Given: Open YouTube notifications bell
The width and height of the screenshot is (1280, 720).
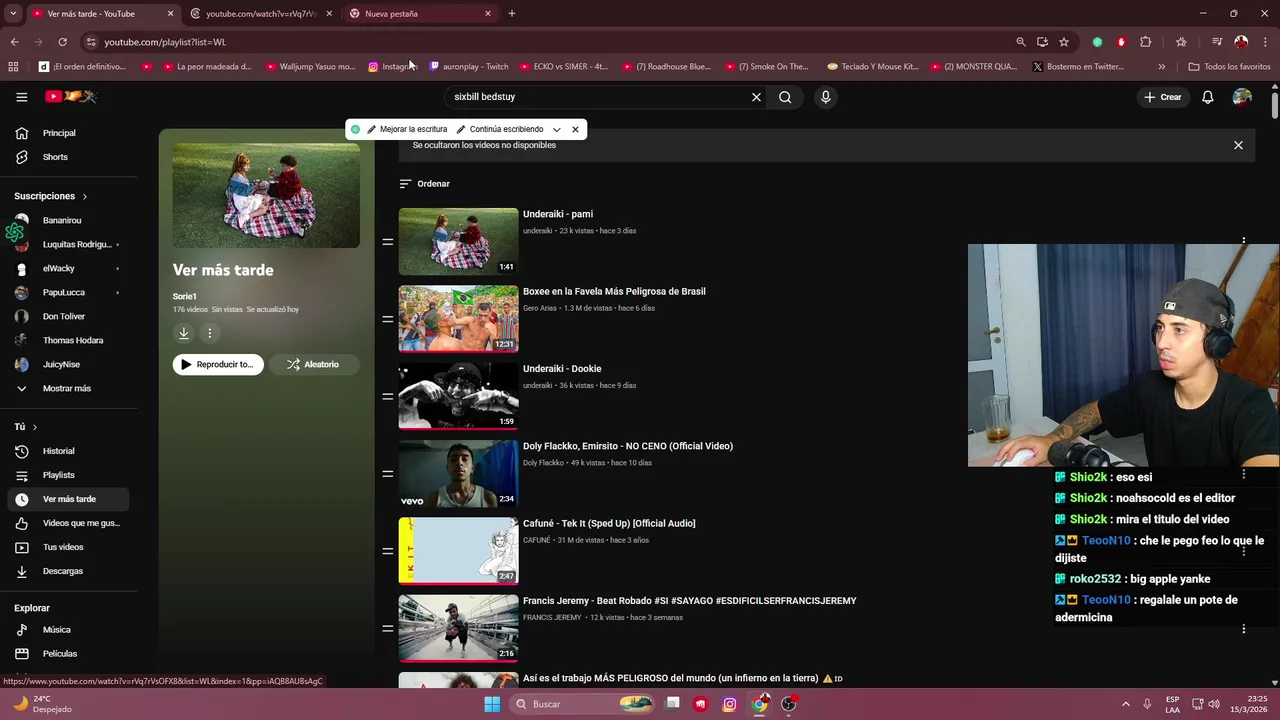Looking at the screenshot, I should click(x=1208, y=97).
